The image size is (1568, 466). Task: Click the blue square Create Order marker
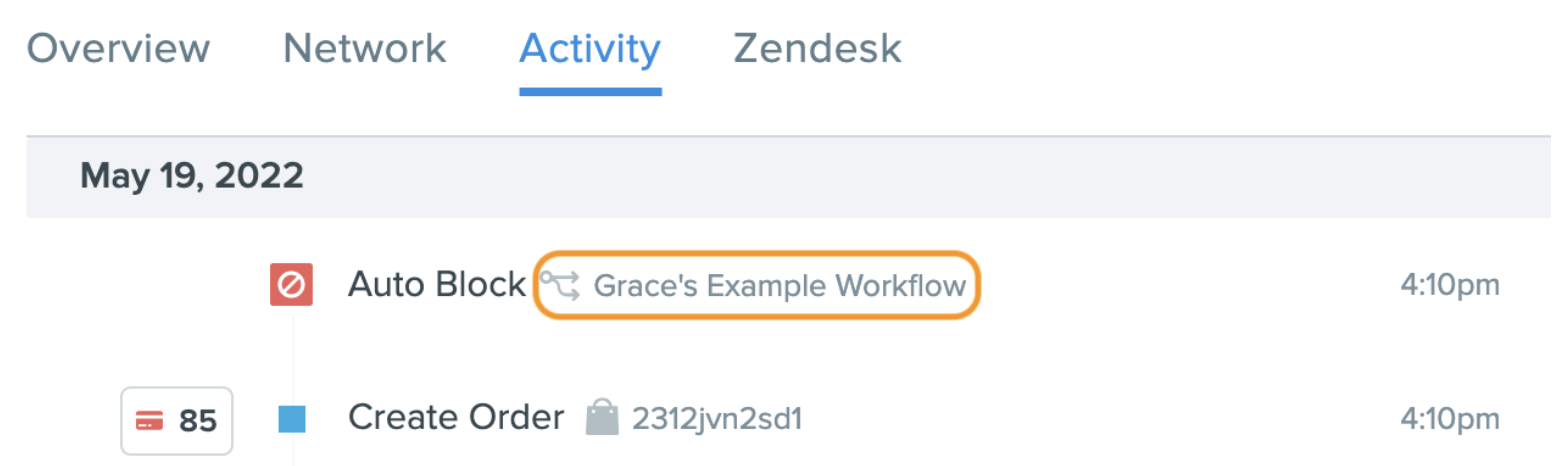292,419
